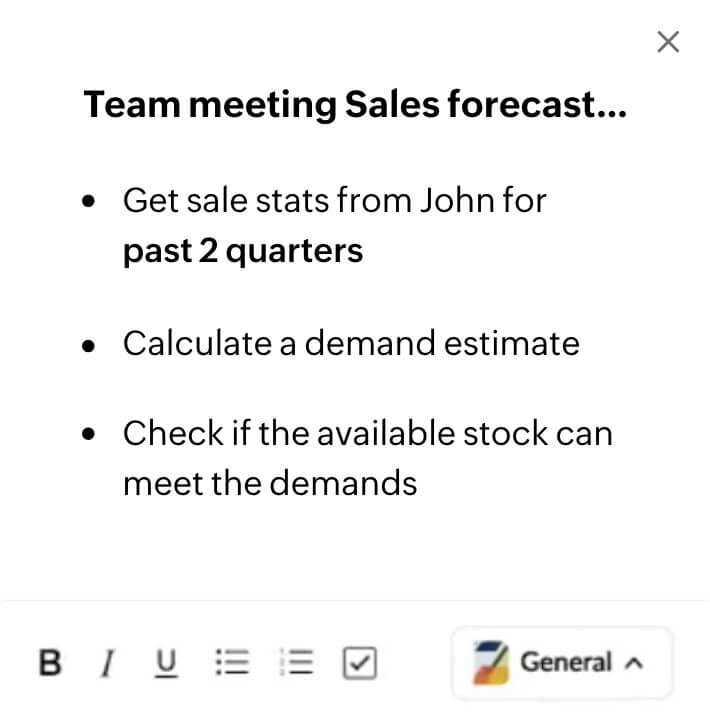Screen dimensions: 710x727
Task: Click the 'Check if the available stock' line
Action: coord(367,433)
